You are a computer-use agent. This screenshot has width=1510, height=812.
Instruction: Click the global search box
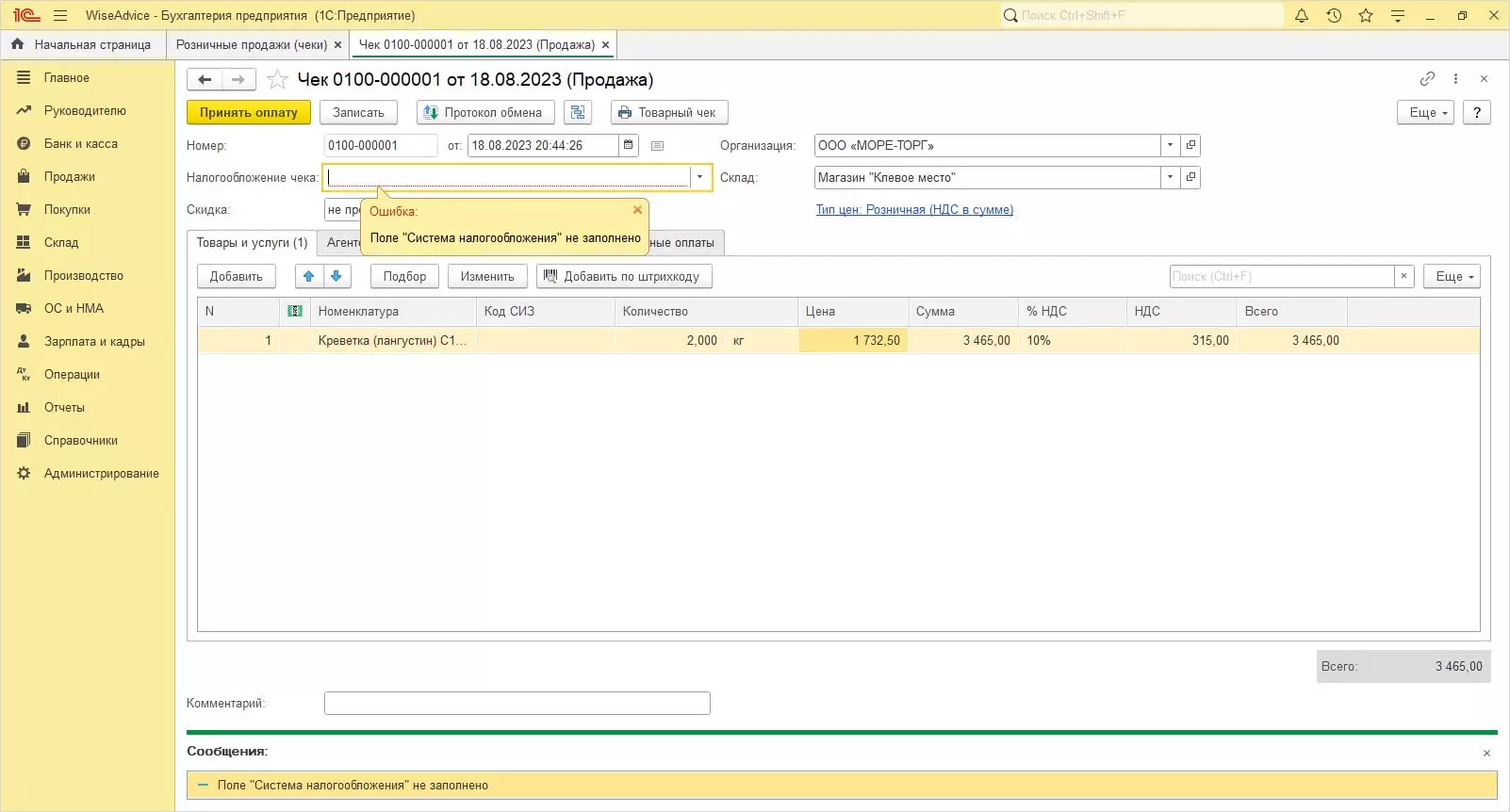(1141, 15)
